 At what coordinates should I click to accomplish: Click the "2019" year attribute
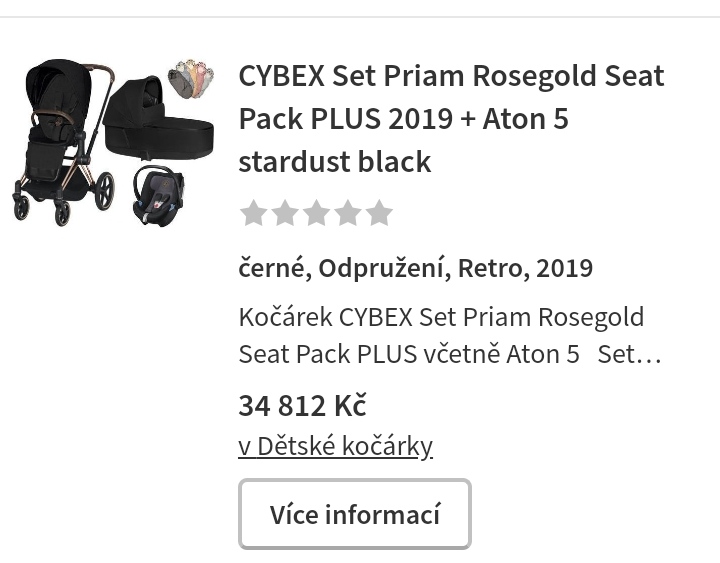click(565, 268)
